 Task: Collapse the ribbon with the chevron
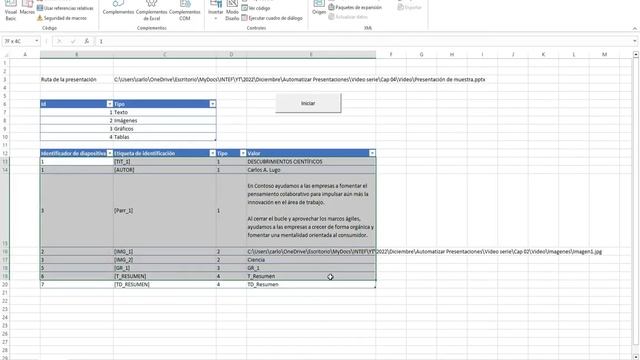(635, 28)
